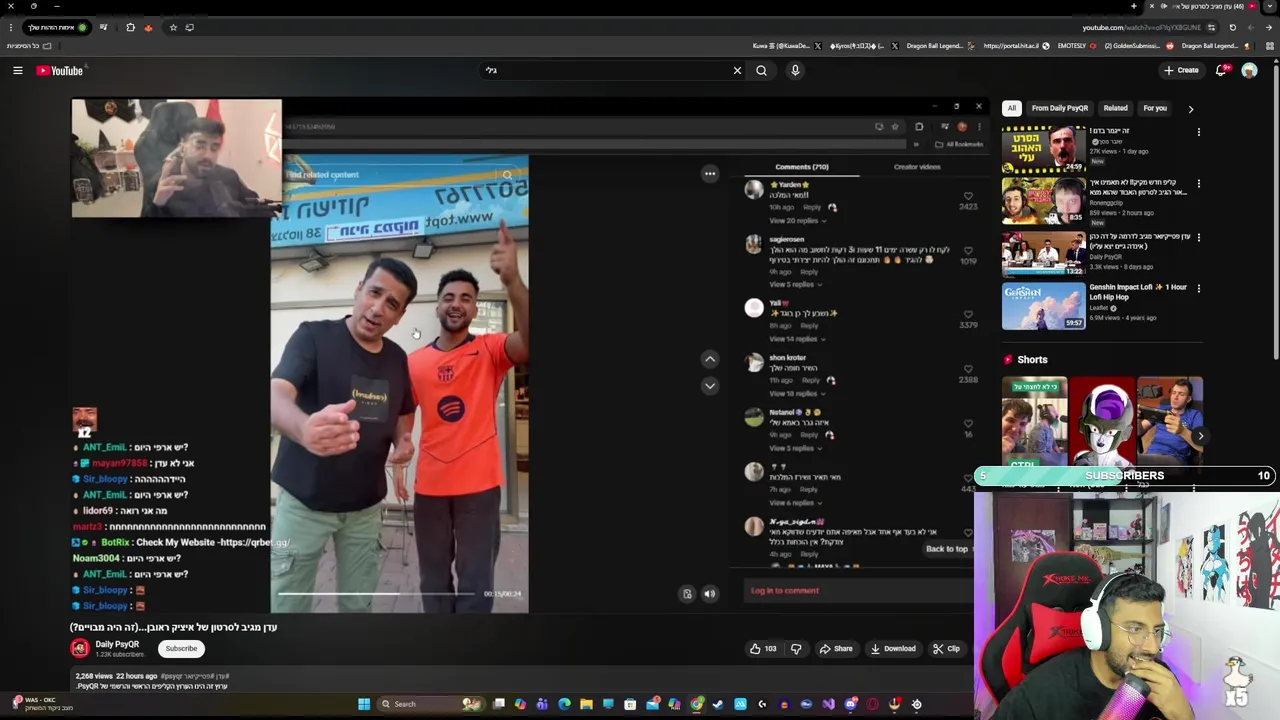Subscribe to Daily PsyQR

[181, 648]
